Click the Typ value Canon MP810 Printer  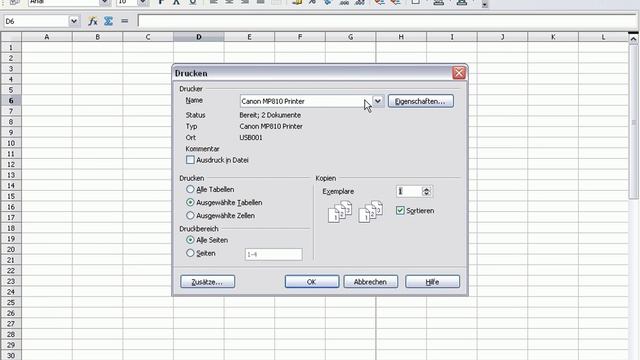pyautogui.click(x=271, y=127)
